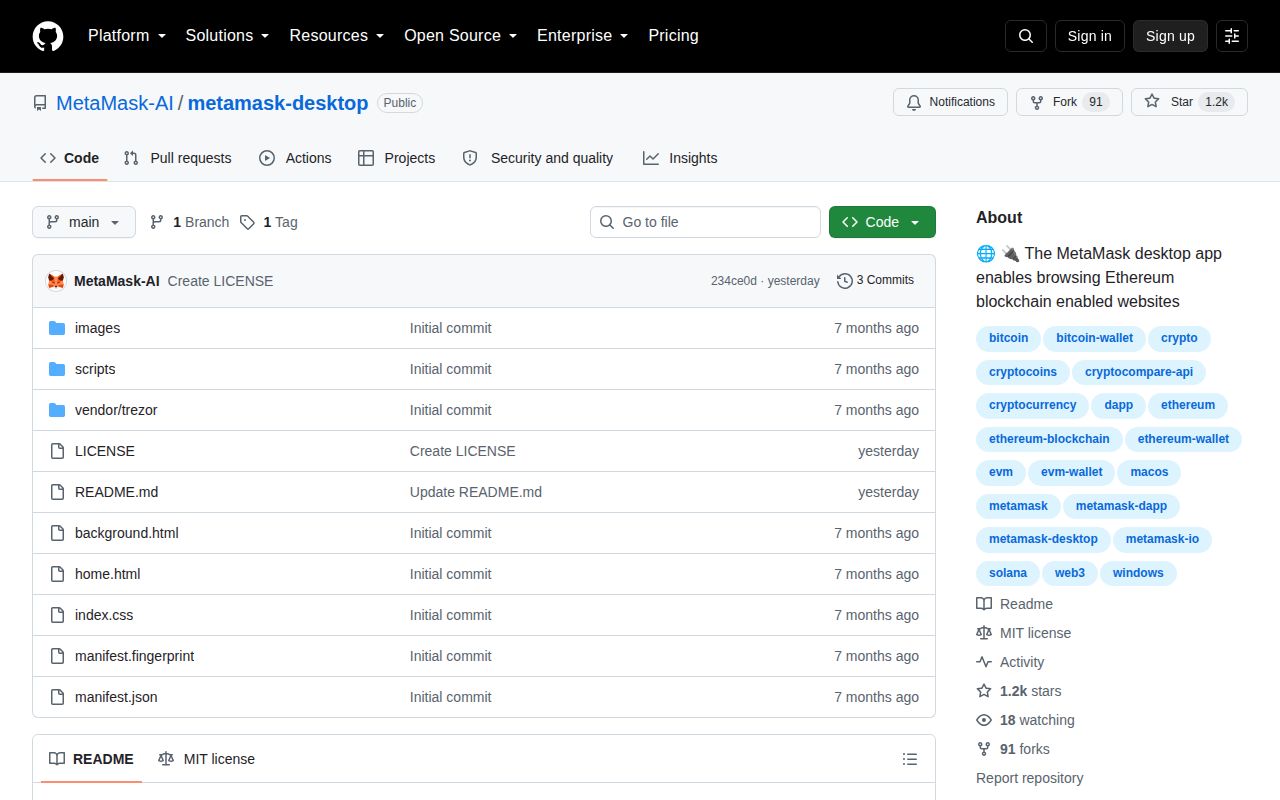The image size is (1280, 800).
Task: Open the main branch selector dropdown
Action: 84,222
